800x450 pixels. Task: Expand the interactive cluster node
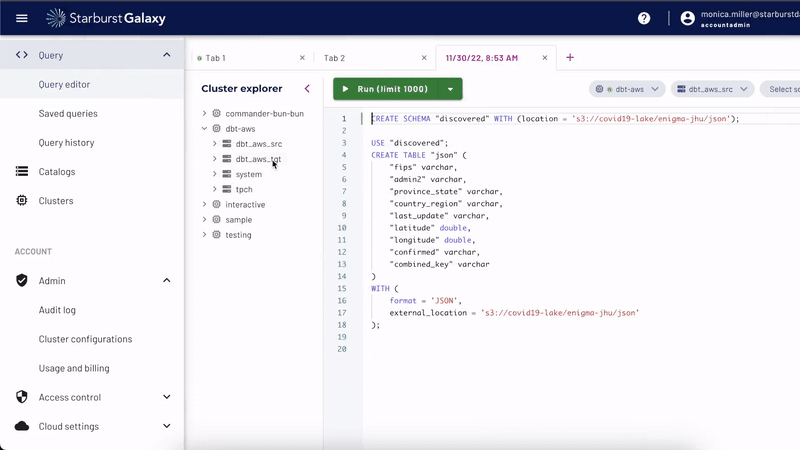(x=204, y=204)
